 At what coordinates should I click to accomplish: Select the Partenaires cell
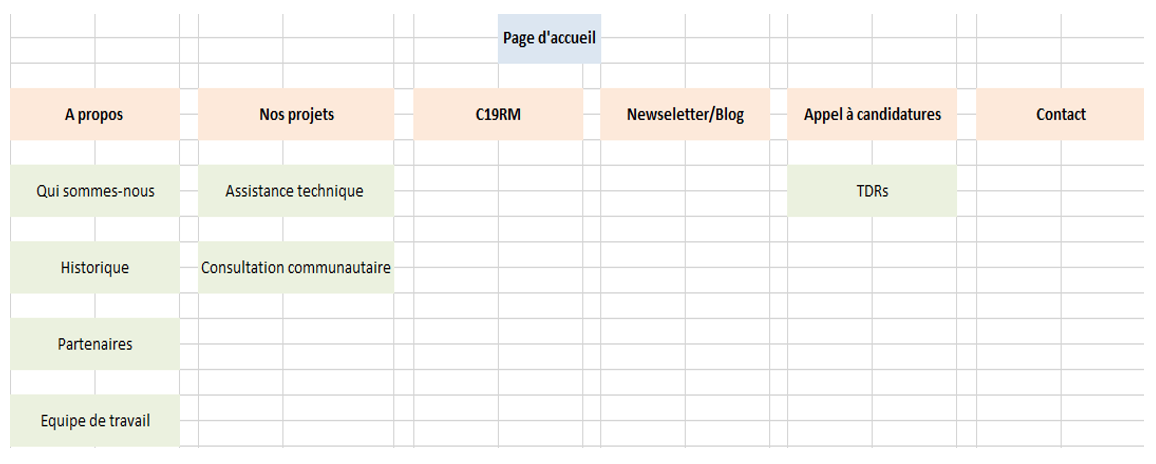[94, 344]
